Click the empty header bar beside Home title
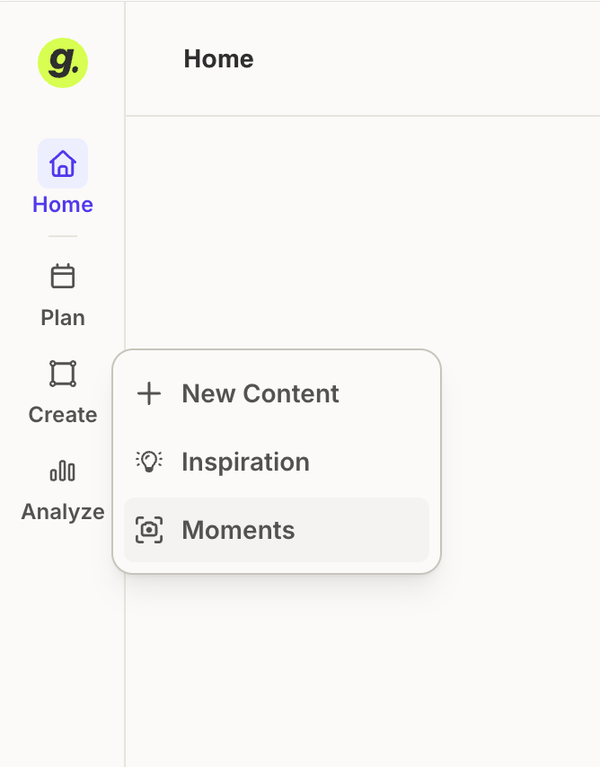 point(425,59)
